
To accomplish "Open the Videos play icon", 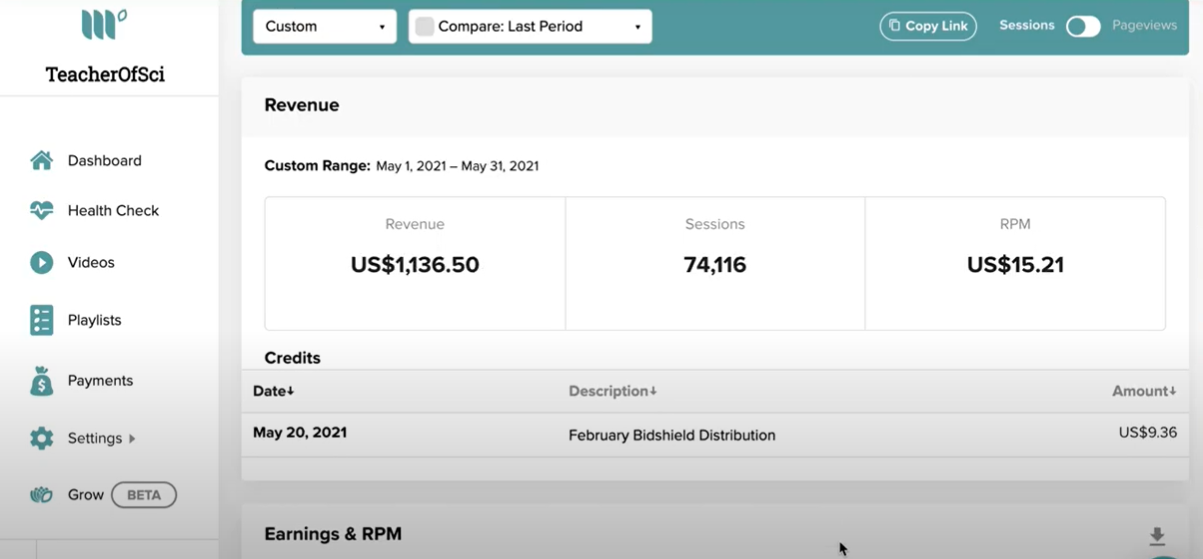I will pos(41,262).
